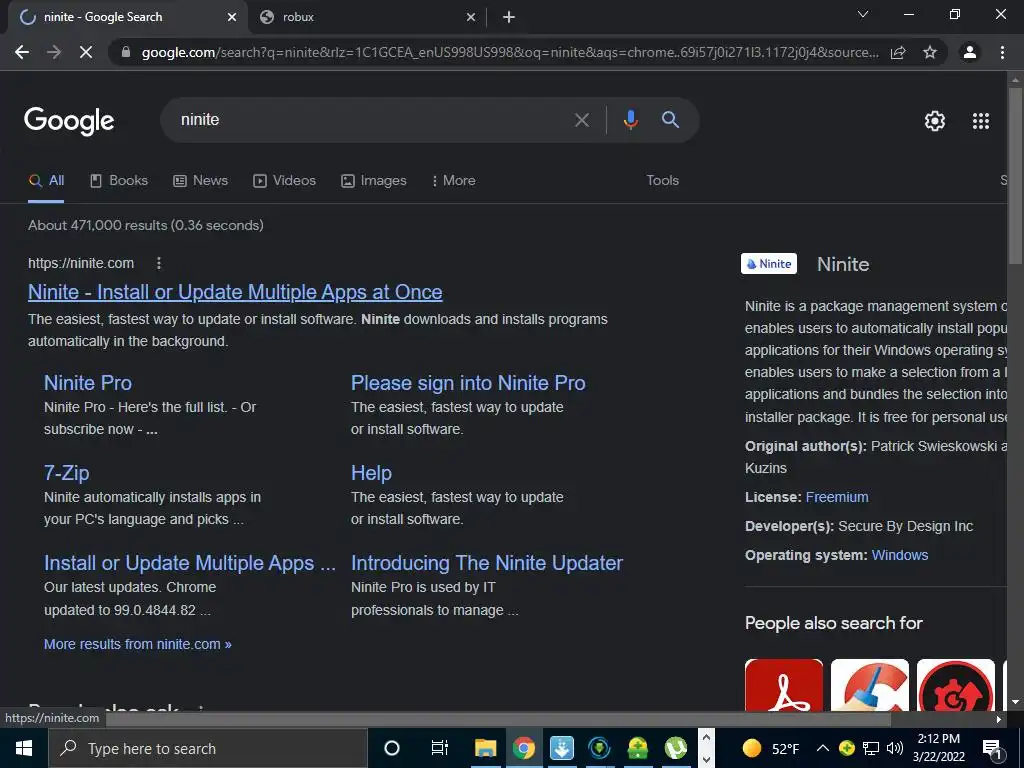Open the new tab plus button
Viewport: 1024px width, 768px height.
pos(509,17)
